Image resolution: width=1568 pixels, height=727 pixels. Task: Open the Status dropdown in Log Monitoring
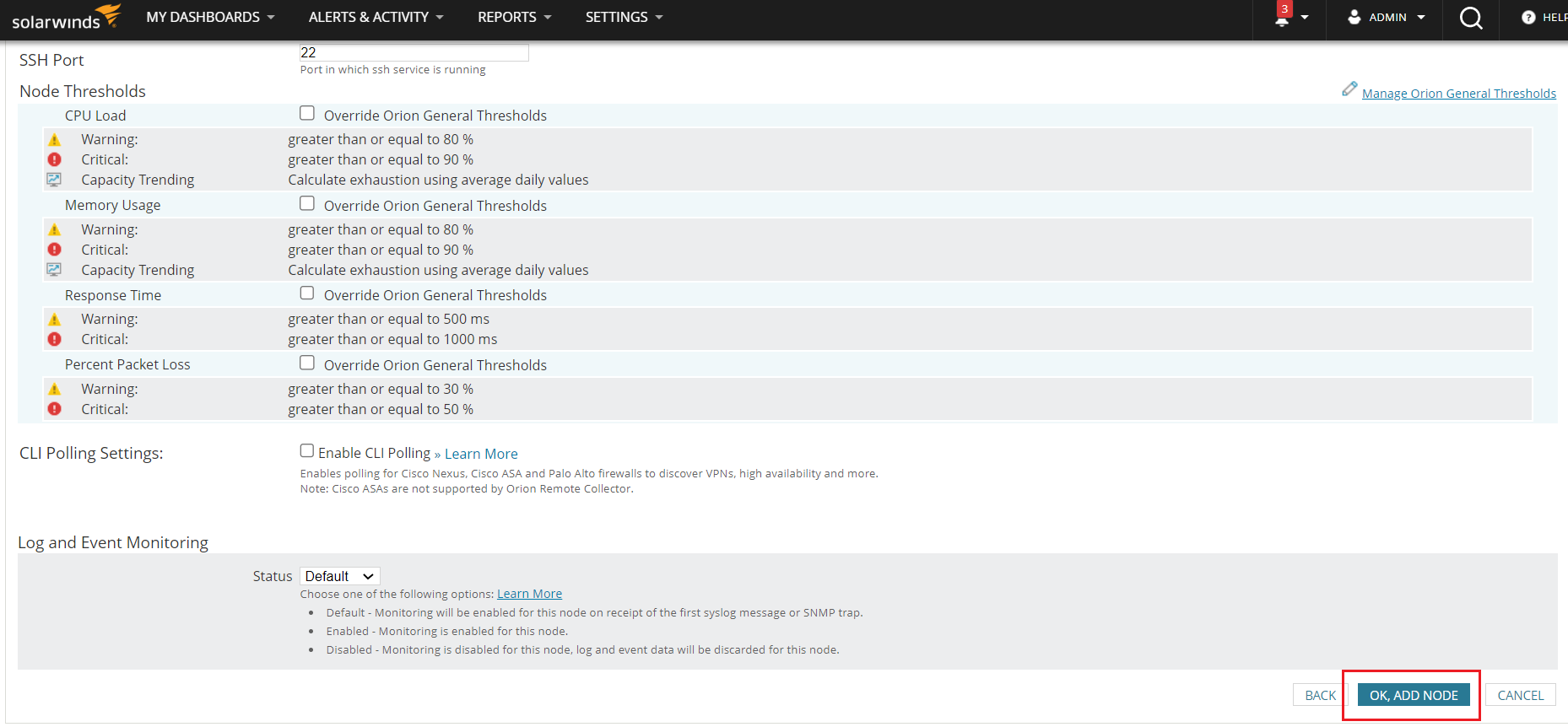coord(339,576)
